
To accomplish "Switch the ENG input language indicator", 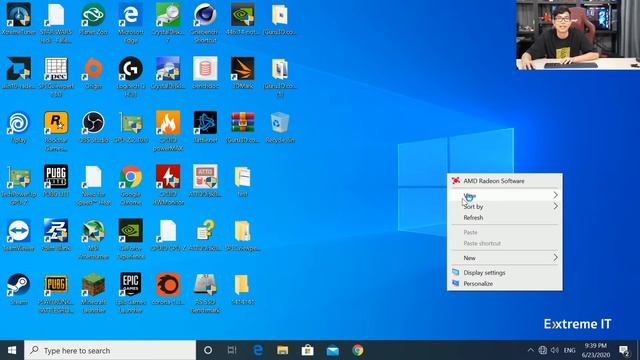I will click(x=569, y=350).
